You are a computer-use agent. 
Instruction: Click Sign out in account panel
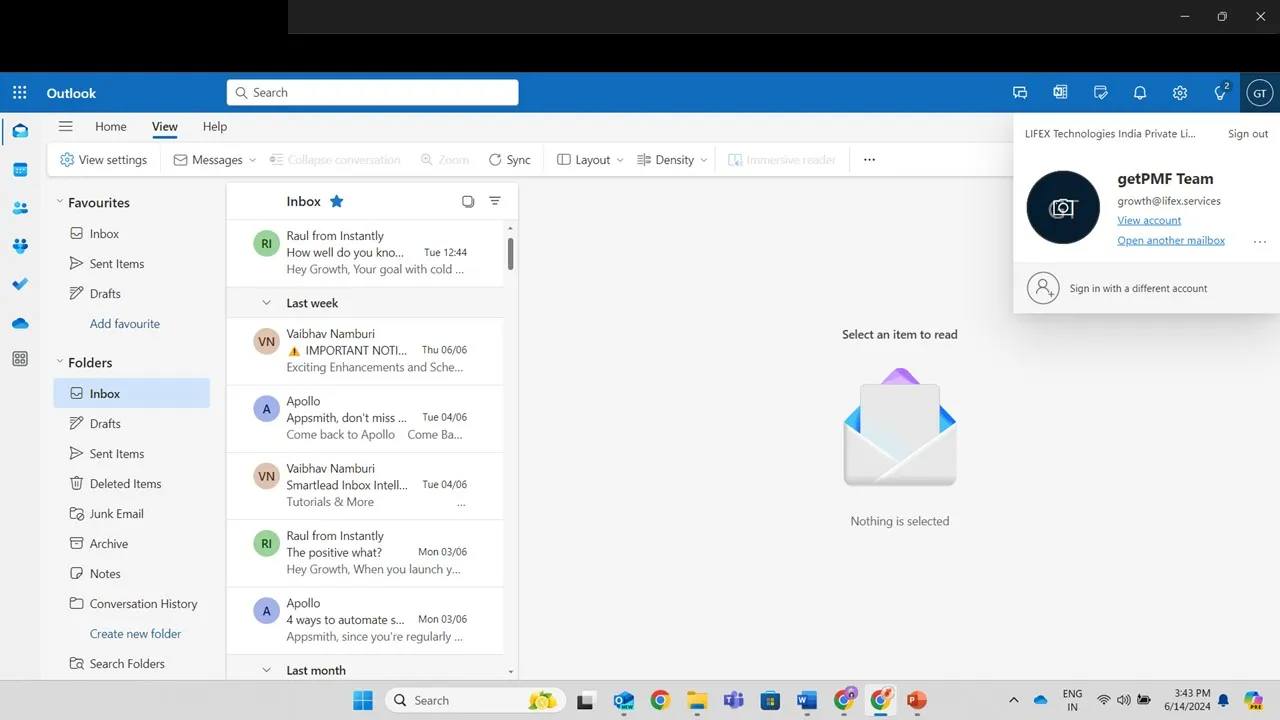[1248, 133]
